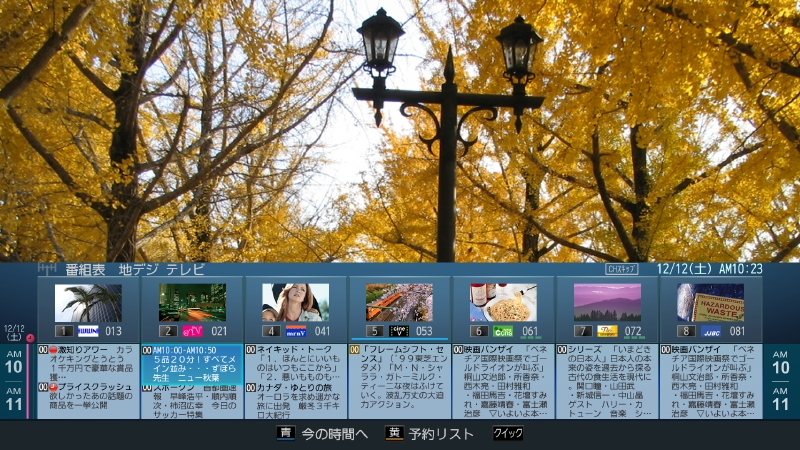800x450 pixels.
Task: Click the 061 channel number text
Action: 530,331
